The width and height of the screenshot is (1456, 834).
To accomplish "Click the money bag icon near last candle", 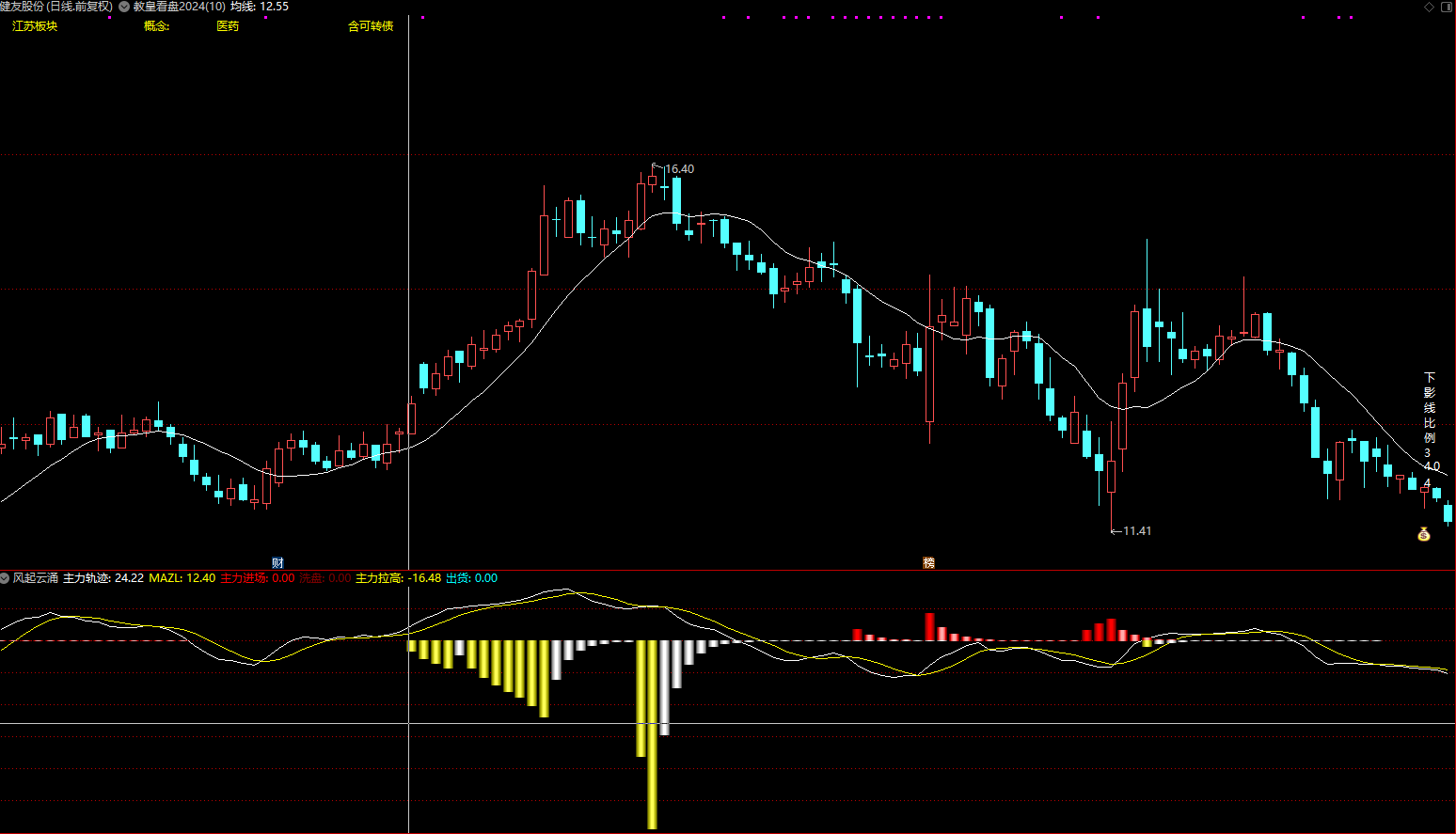I will (1424, 534).
